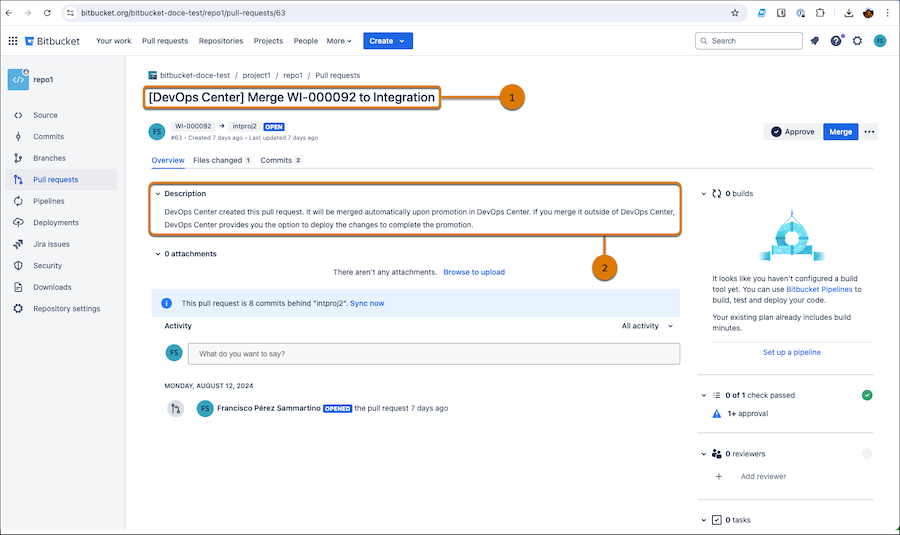Open the Chrome three-dot menu
Image resolution: width=900 pixels, height=535 pixels.
pyautogui.click(x=887, y=13)
